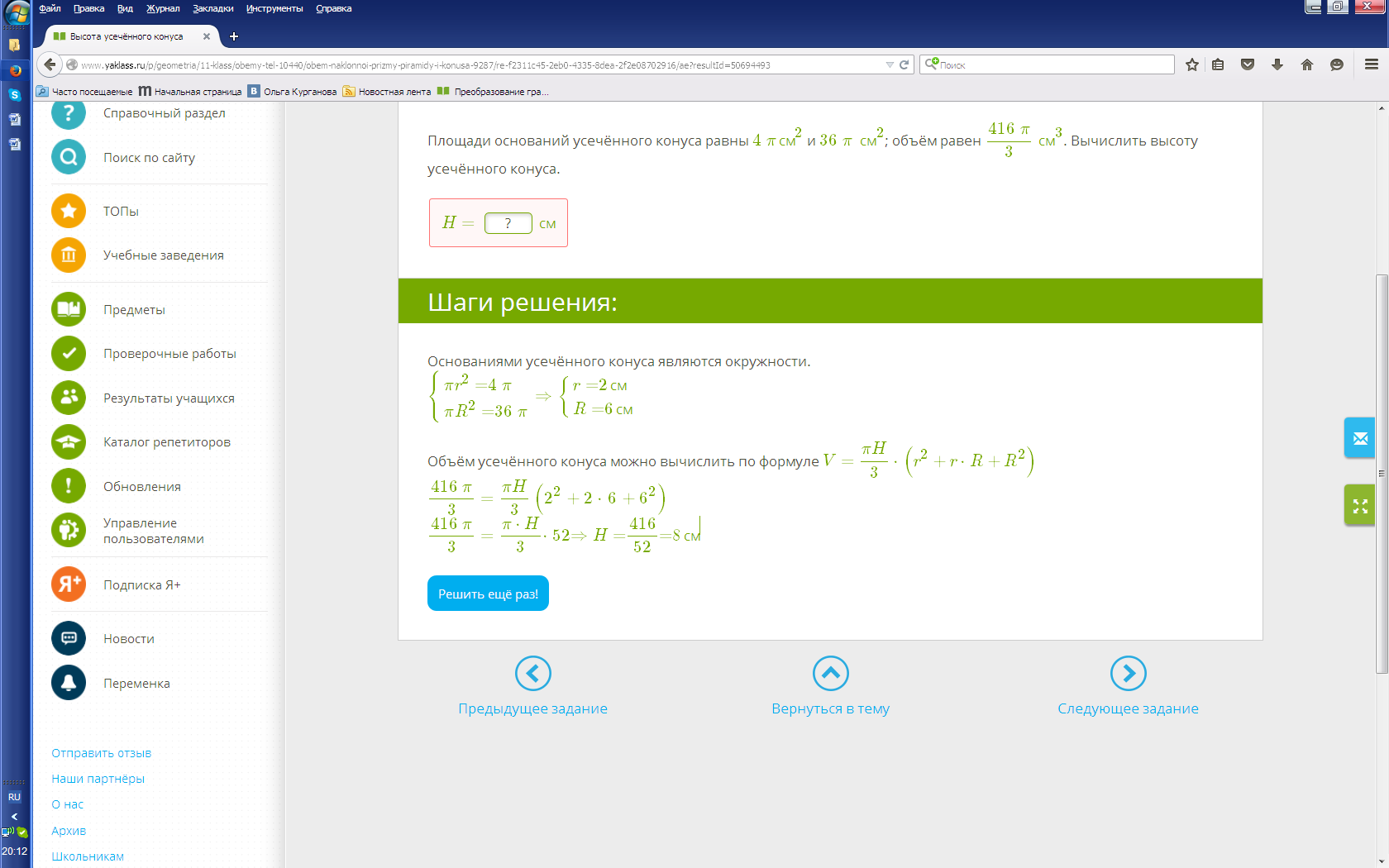Open the Архив link
The width and height of the screenshot is (1389, 868).
pos(69,831)
